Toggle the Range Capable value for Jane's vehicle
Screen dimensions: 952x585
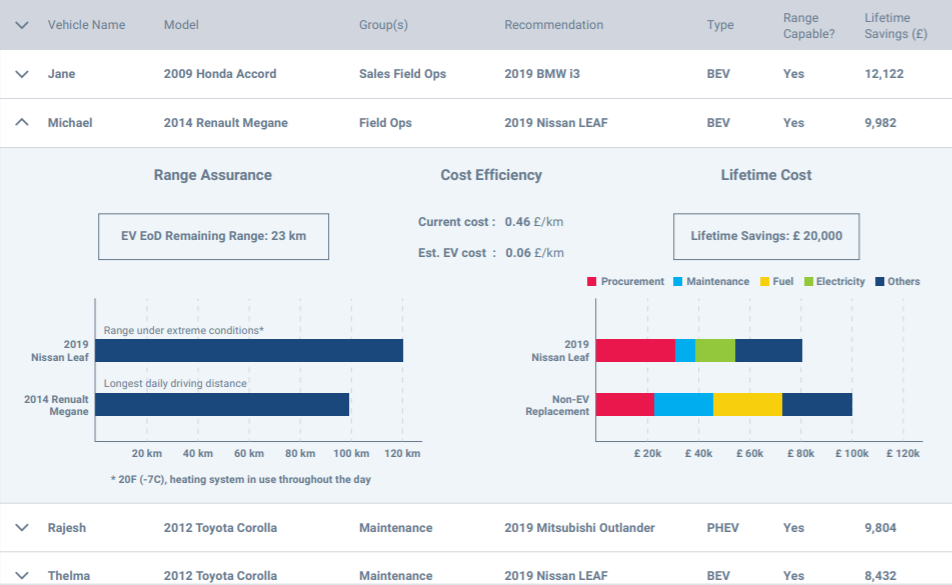click(793, 73)
